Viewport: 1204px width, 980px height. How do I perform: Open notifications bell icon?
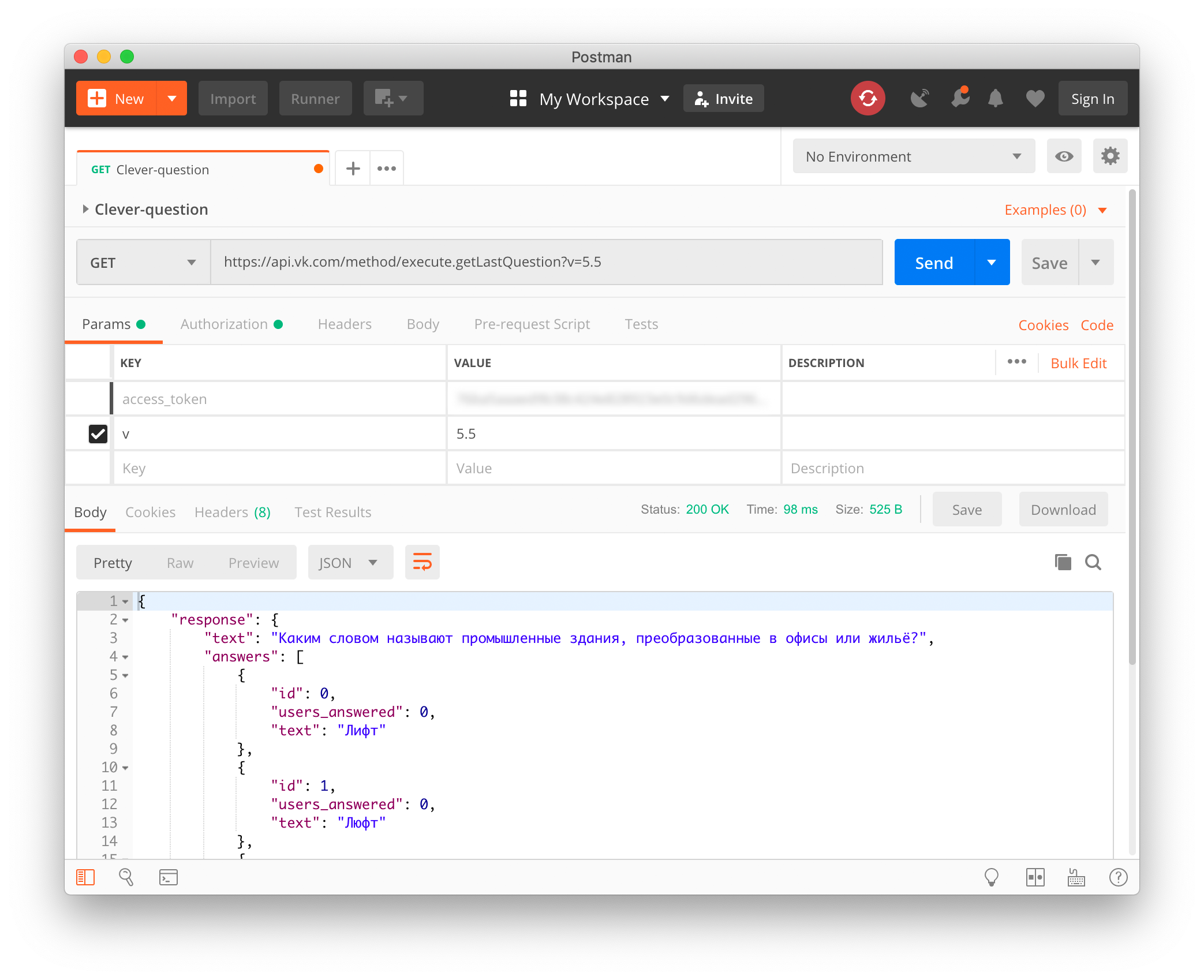point(995,99)
